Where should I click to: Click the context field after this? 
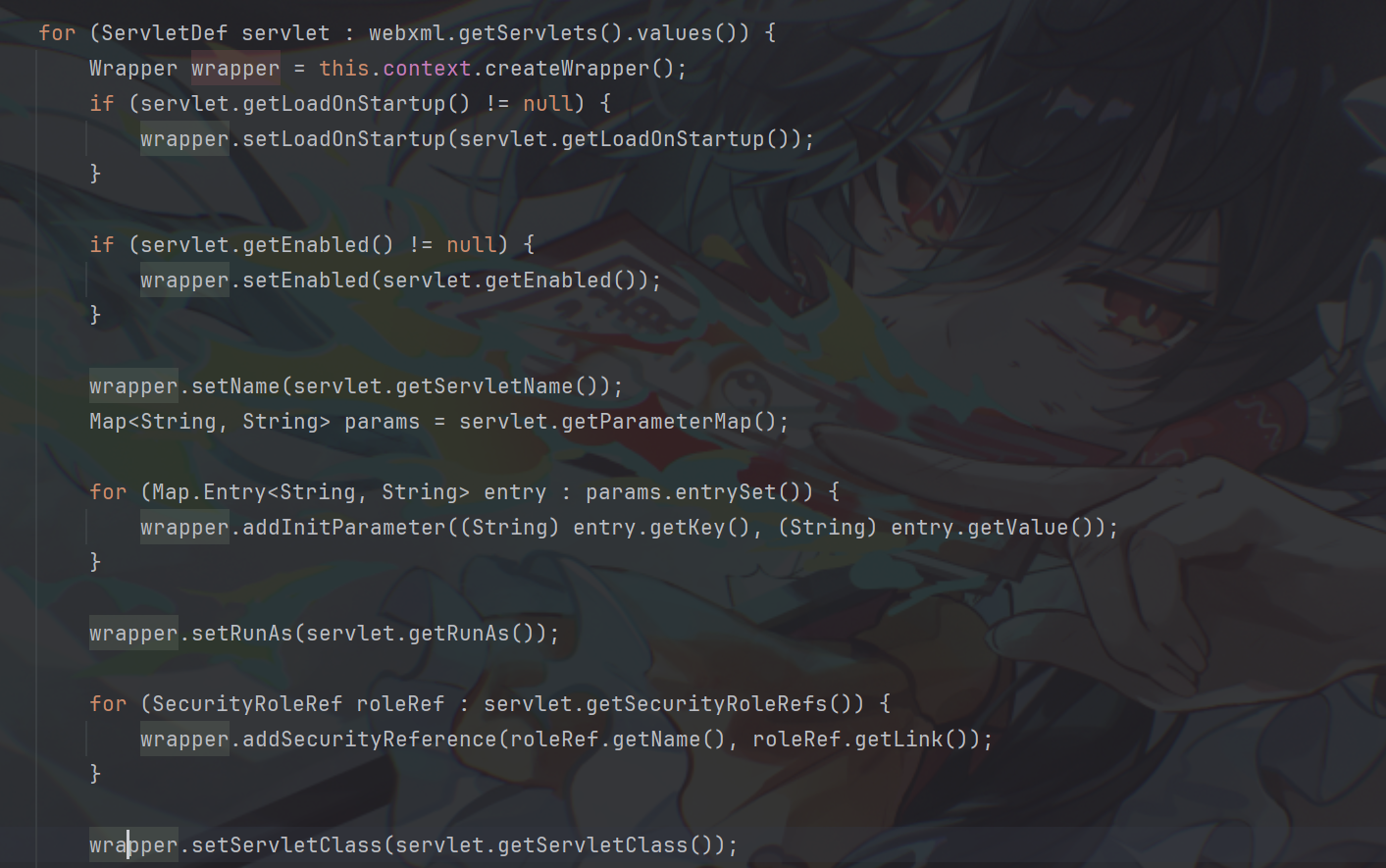tap(427, 69)
